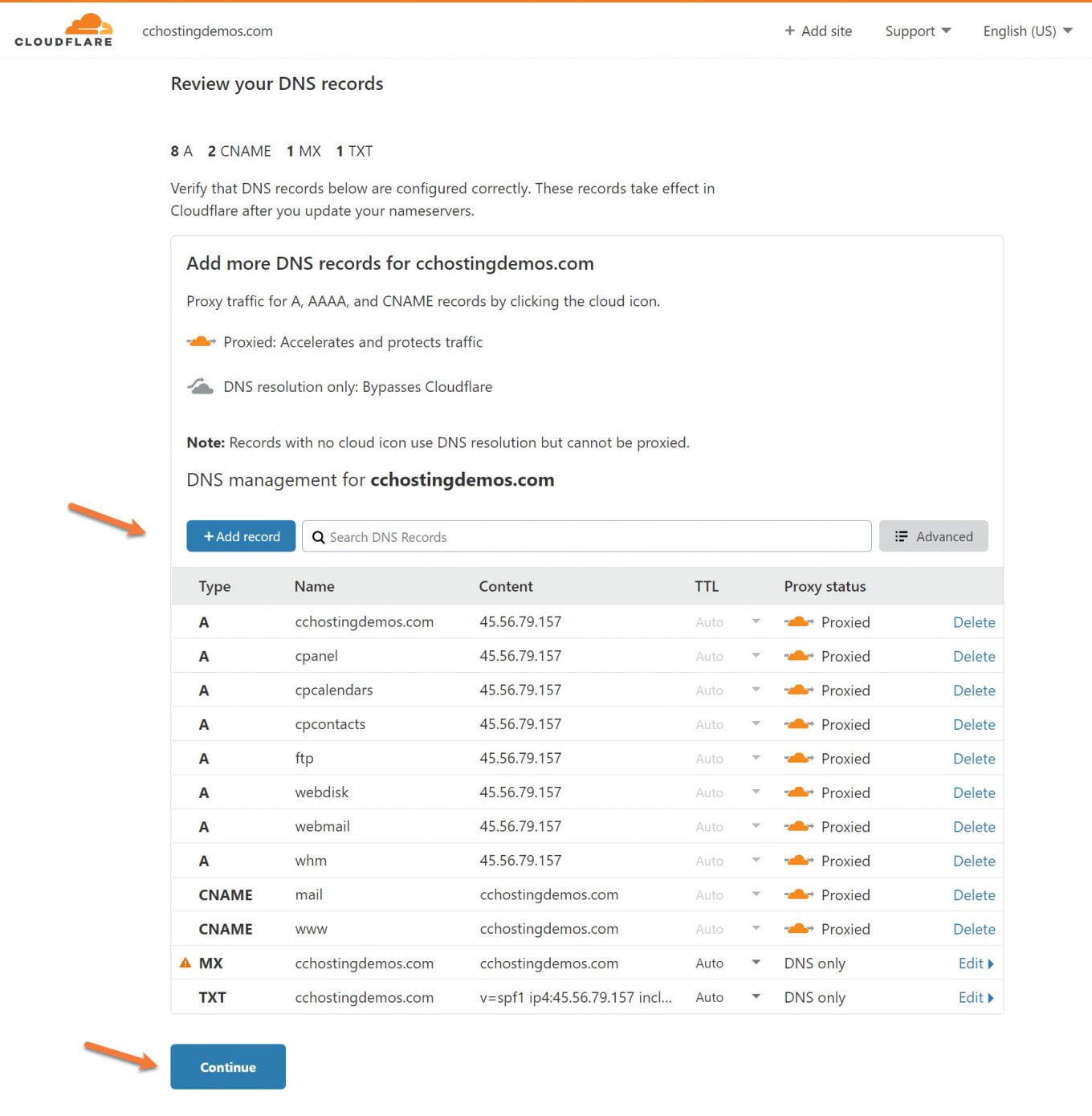Image resolution: width=1092 pixels, height=1116 pixels.
Task: Open the TTL dropdown for the MX record
Action: point(756,963)
